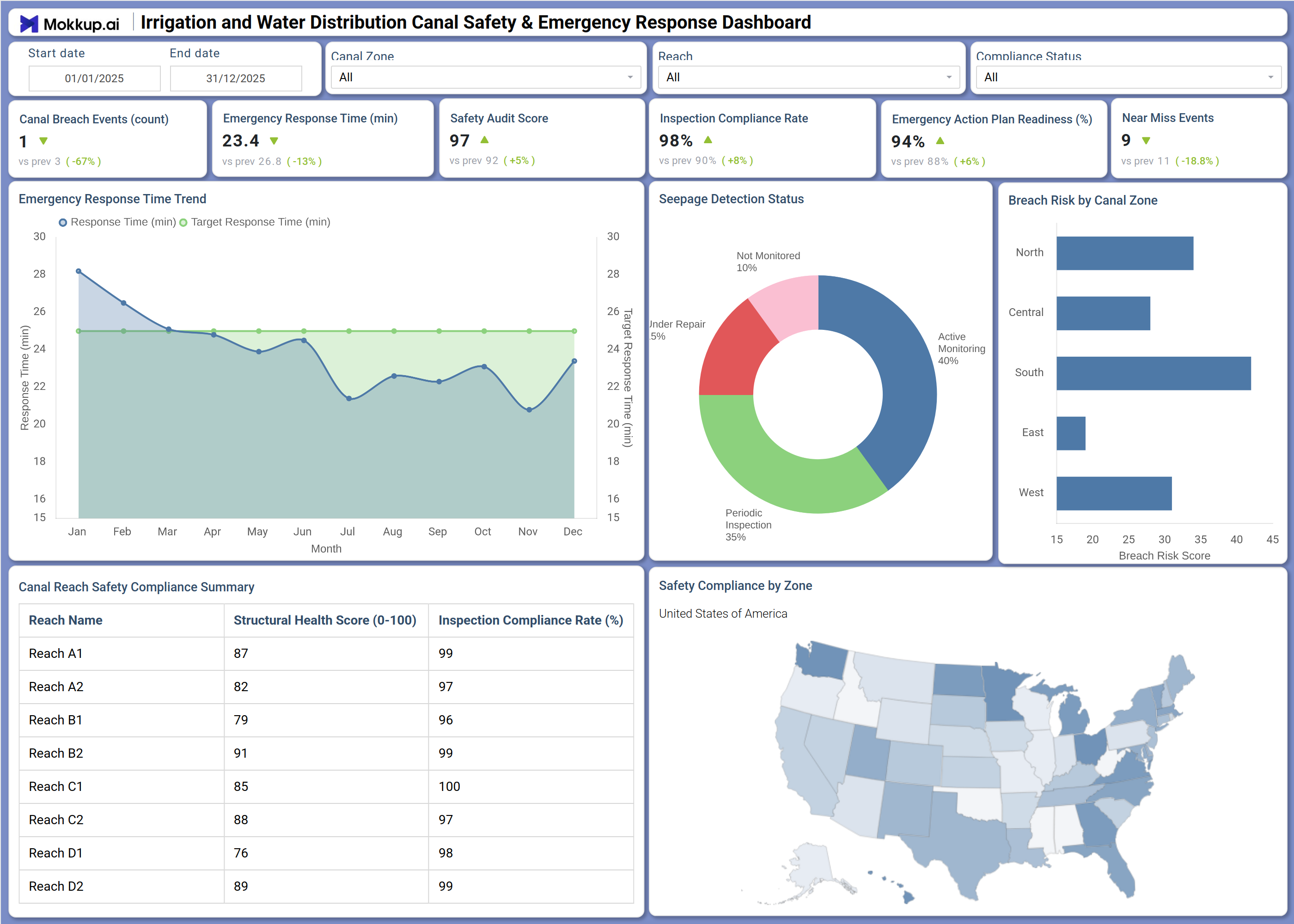Sort by Inspection Compliance Rate (%) column header
This screenshot has width=1294, height=924.
(531, 620)
